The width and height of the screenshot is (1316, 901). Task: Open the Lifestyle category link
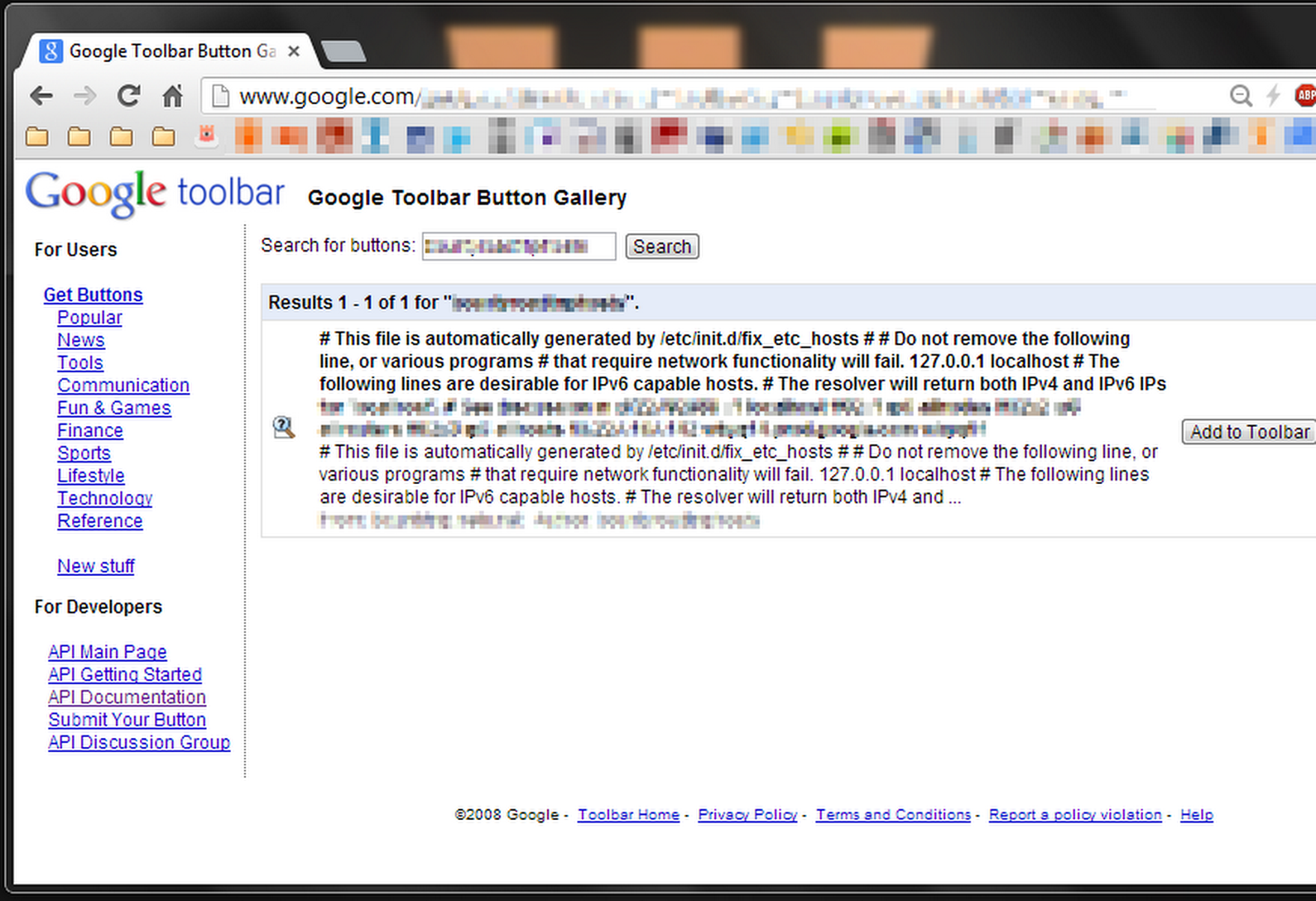[x=91, y=476]
